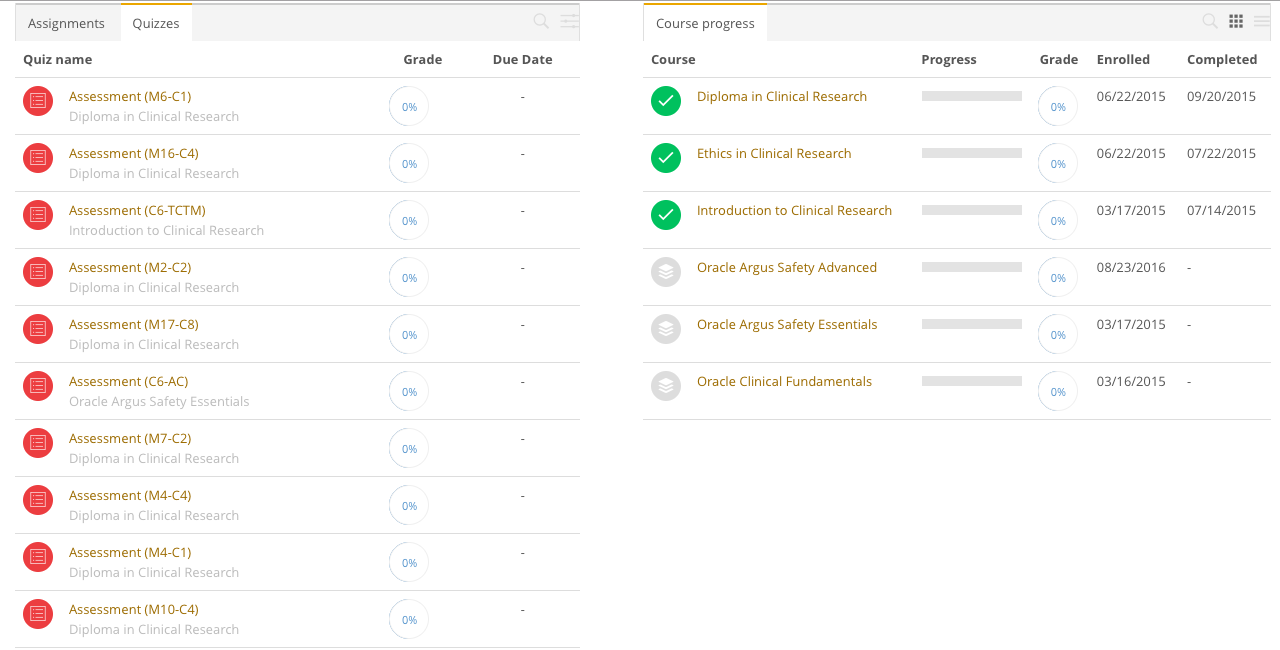This screenshot has height=650, width=1280.
Task: Select the Quizzes tab
Action: coord(156,23)
